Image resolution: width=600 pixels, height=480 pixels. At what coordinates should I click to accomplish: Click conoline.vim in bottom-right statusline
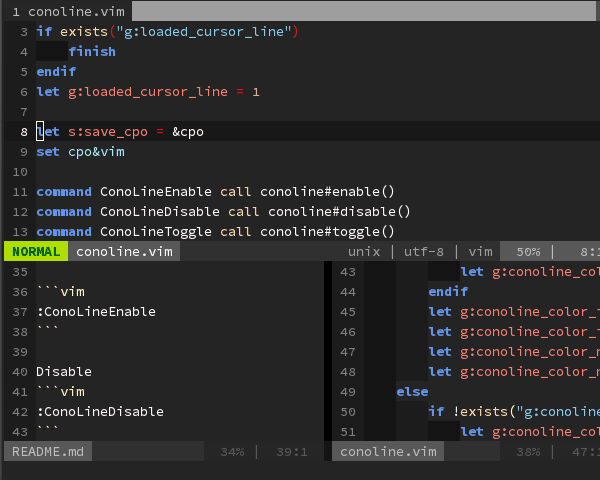tap(388, 452)
